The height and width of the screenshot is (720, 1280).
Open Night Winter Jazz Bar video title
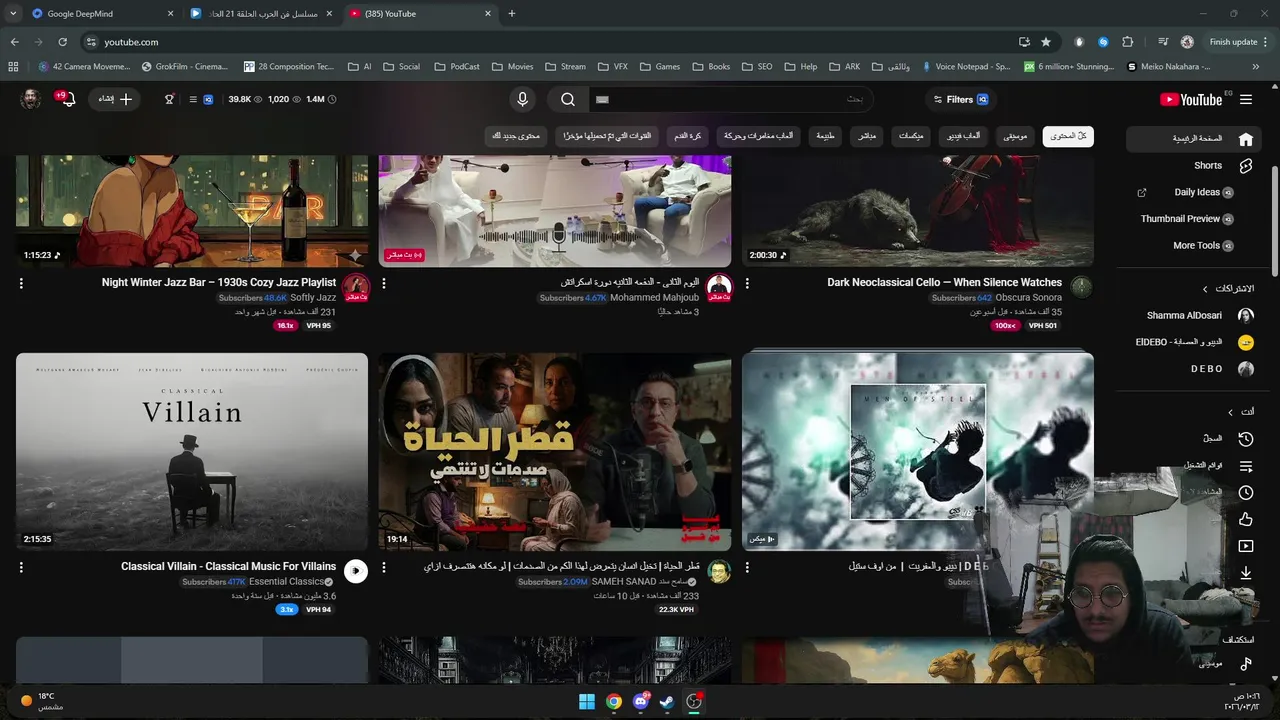tap(219, 283)
